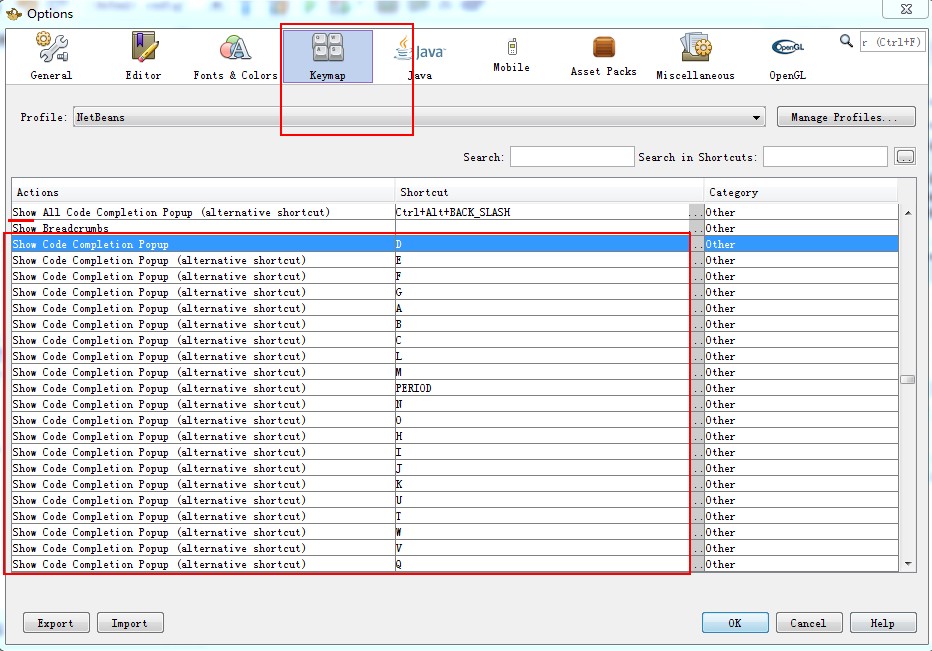Click the shortcut cell showing W
932x651 pixels.
541,532
